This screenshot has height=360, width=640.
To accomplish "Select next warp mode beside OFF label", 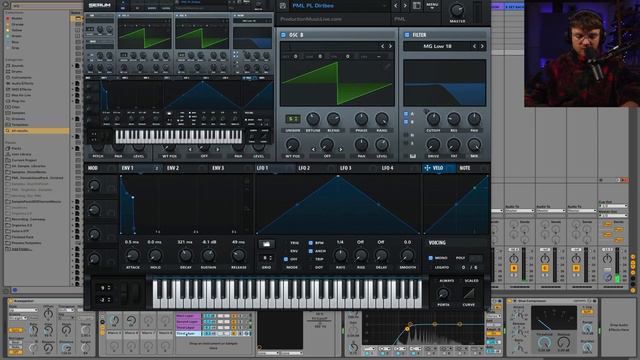I will click(x=340, y=149).
